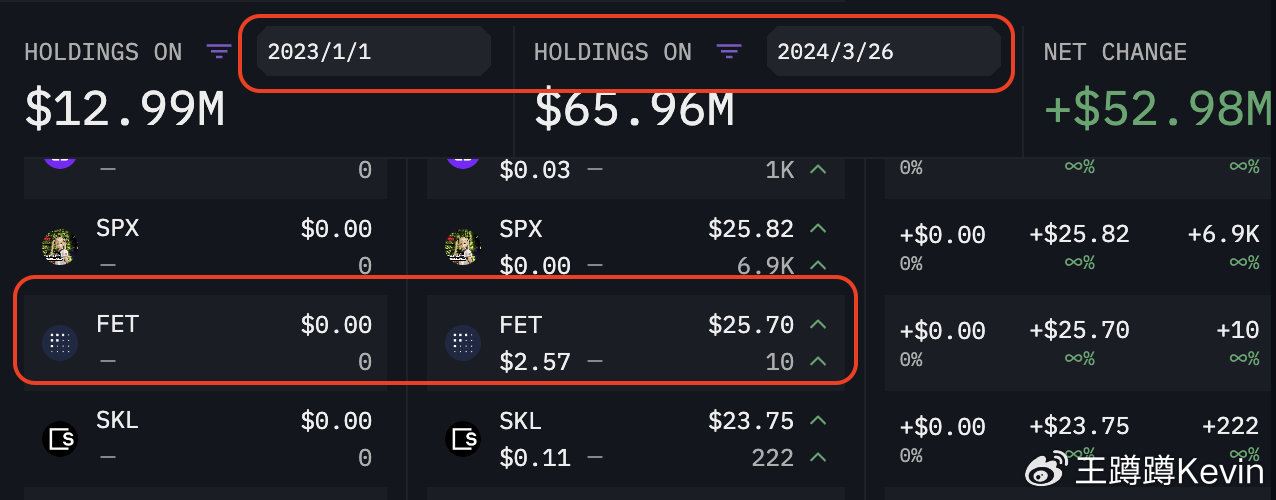Click the green up arrow next to $25.70
Image resolution: width=1276 pixels, height=500 pixels.
(x=818, y=325)
